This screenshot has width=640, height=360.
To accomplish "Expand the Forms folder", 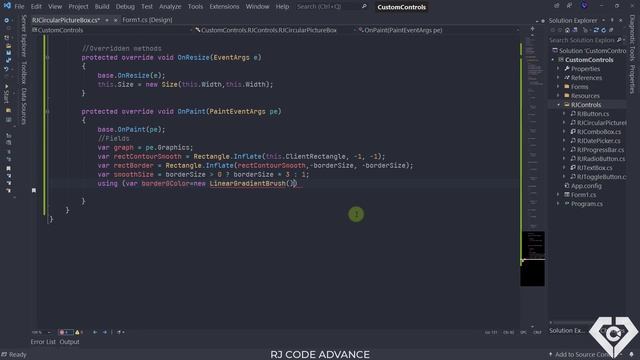I will pos(559,87).
